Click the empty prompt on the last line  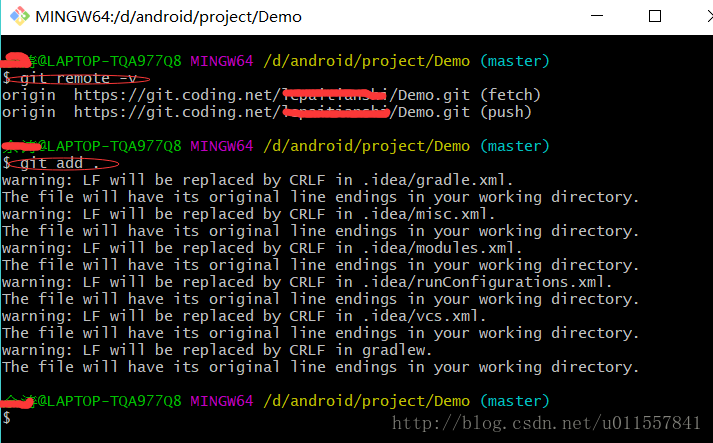[x=6, y=418]
